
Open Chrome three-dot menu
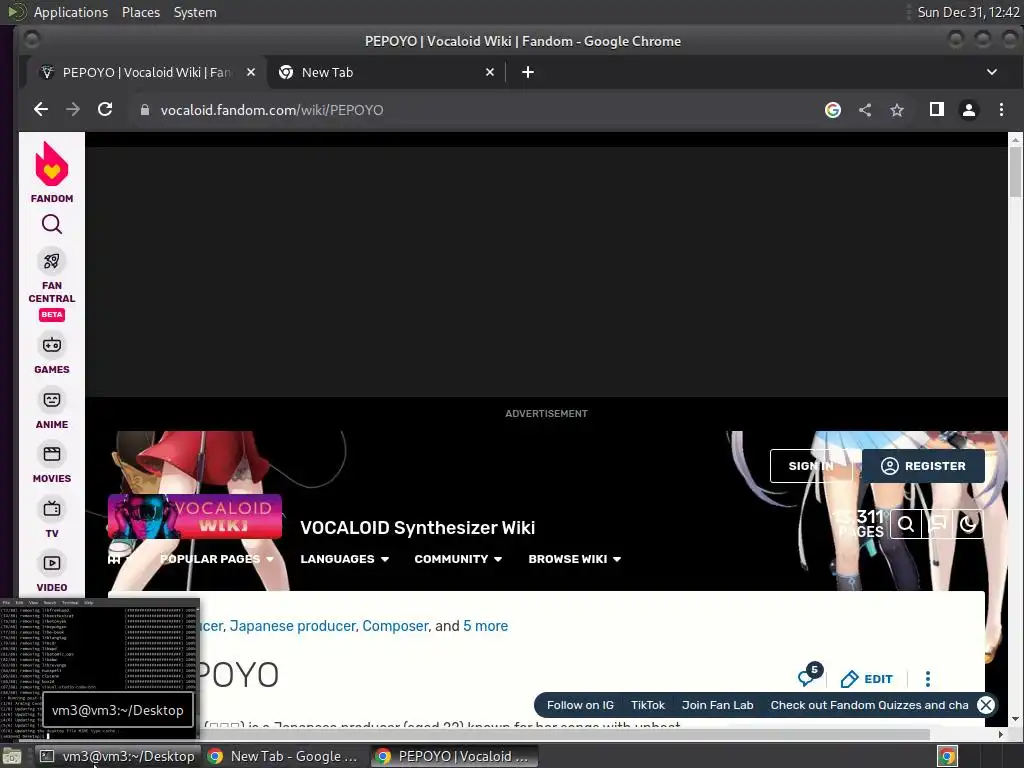[1001, 110]
